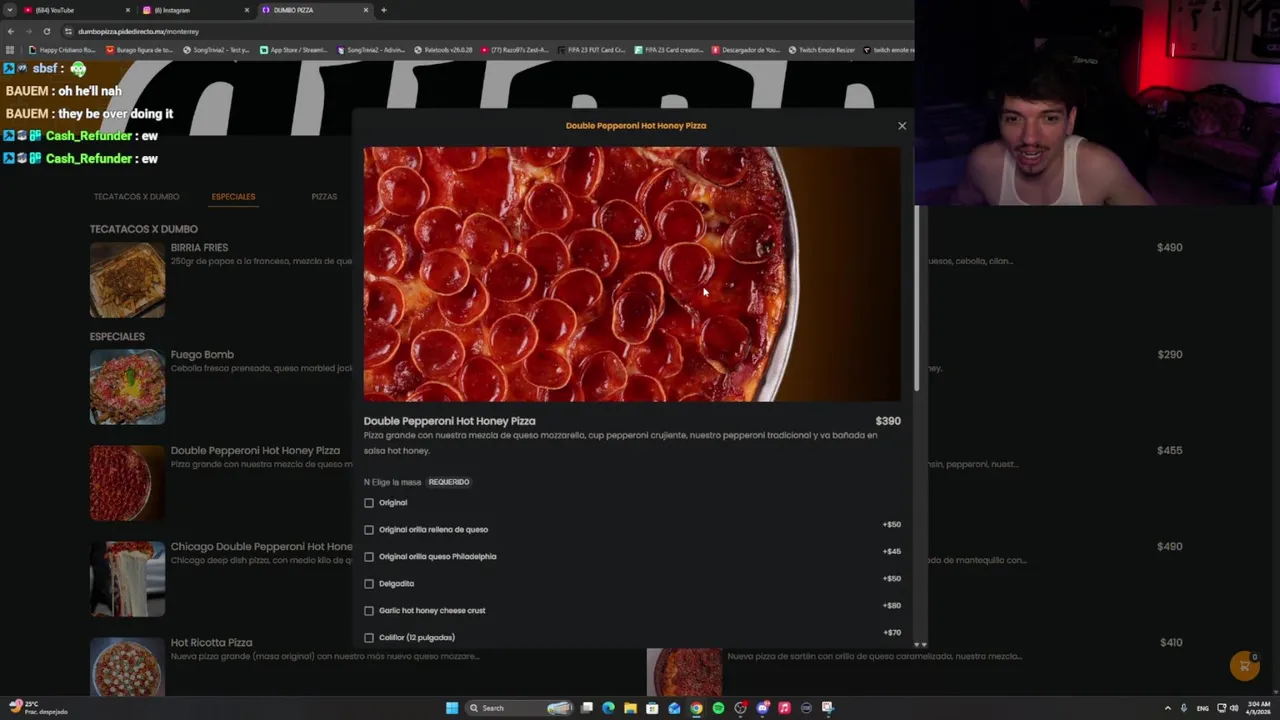Switch to the TECATACOS X DUMBO category

click(x=136, y=197)
